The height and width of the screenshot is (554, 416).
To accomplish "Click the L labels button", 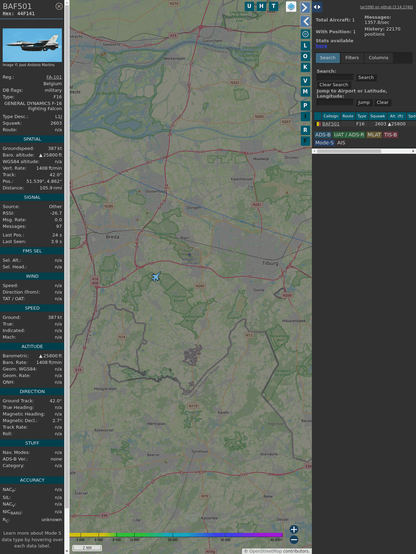I will point(305,46).
